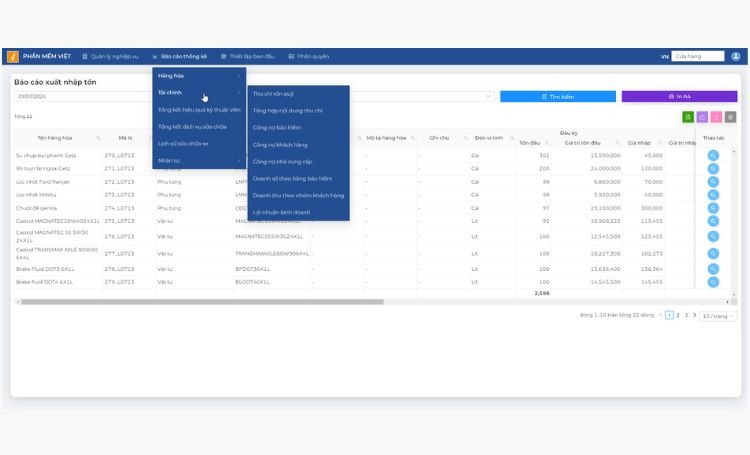Click the Phần Mềm Việt logo icon
Viewport: 750px width, 455px height.
(13, 56)
